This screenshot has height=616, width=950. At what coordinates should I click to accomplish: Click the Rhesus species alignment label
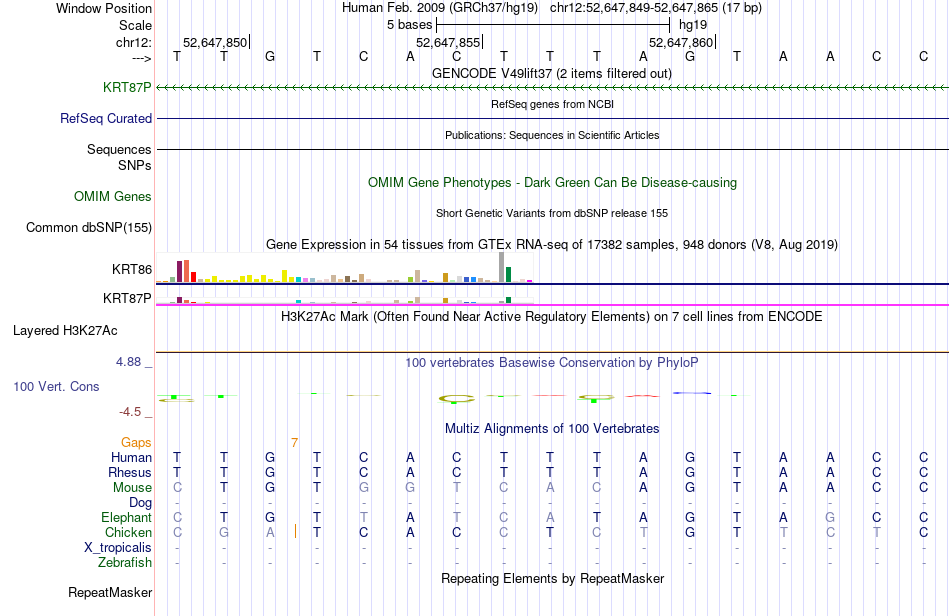(130, 472)
